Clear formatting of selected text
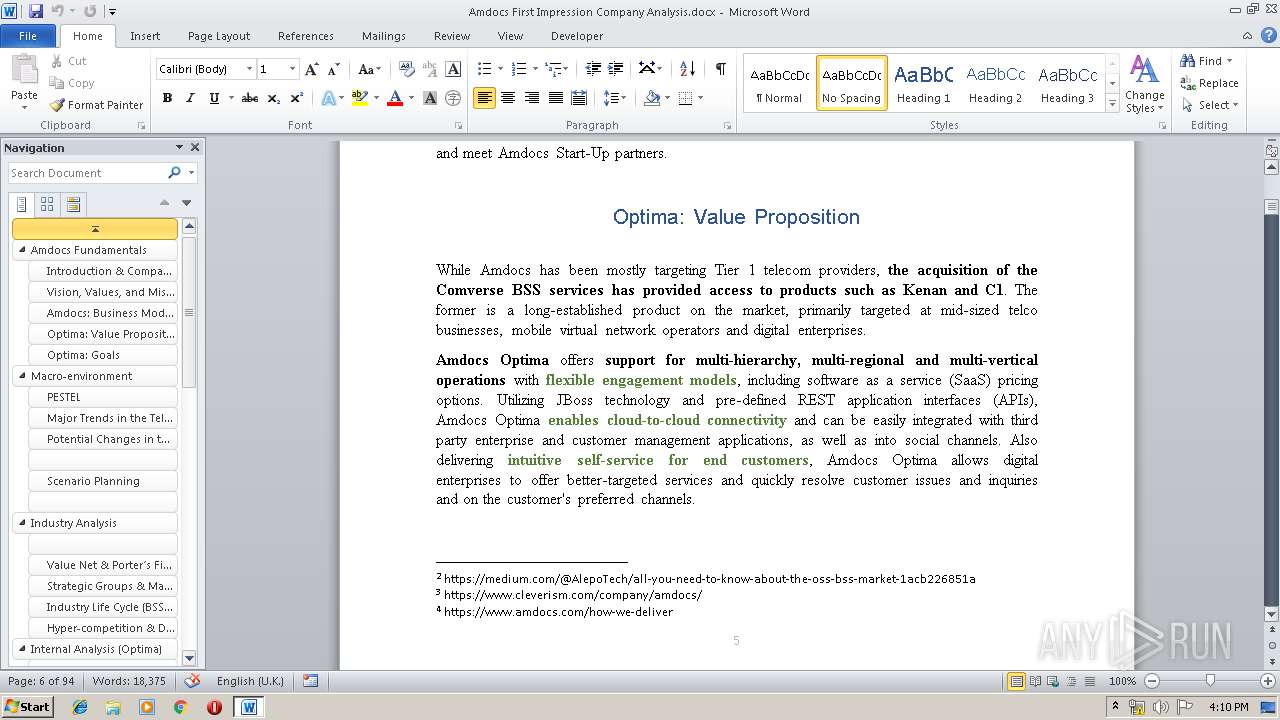 pos(406,69)
